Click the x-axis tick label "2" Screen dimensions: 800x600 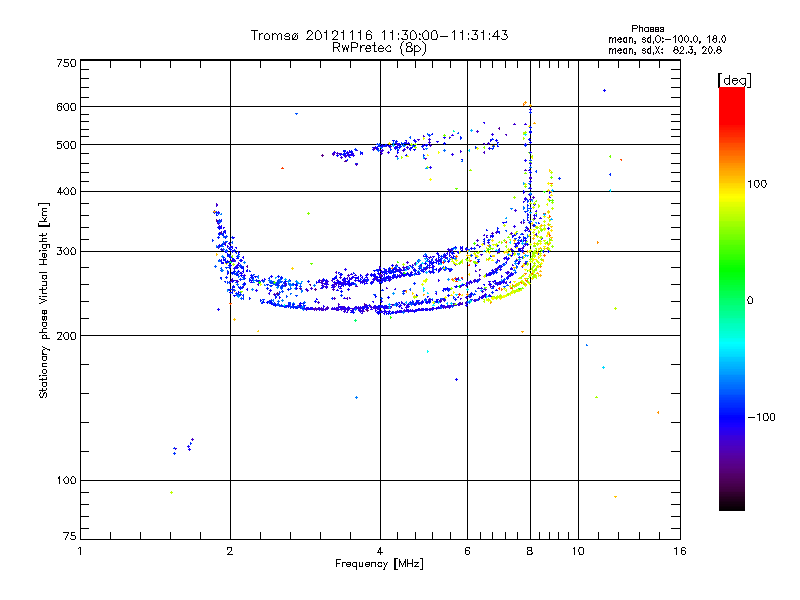coord(230,551)
